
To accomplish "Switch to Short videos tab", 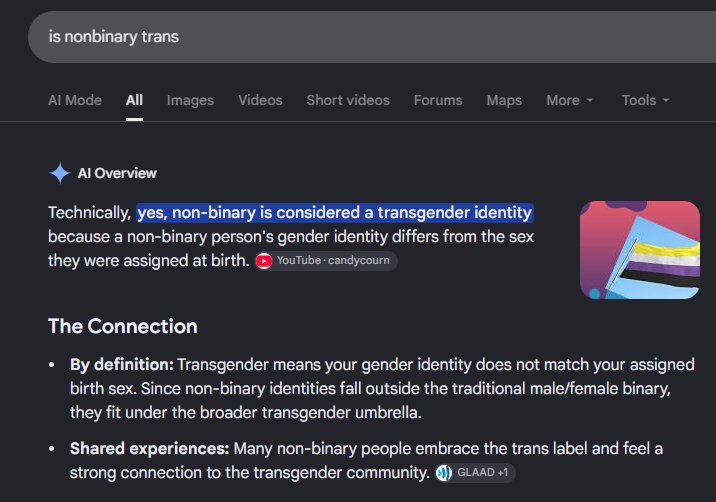I will 348,100.
